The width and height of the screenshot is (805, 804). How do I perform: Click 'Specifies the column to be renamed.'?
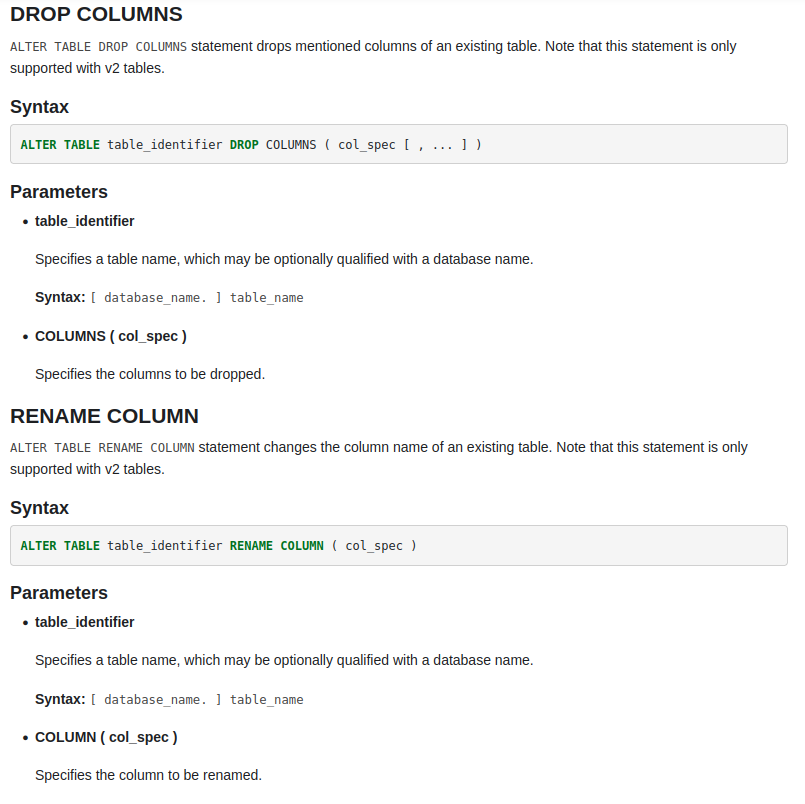point(148,775)
